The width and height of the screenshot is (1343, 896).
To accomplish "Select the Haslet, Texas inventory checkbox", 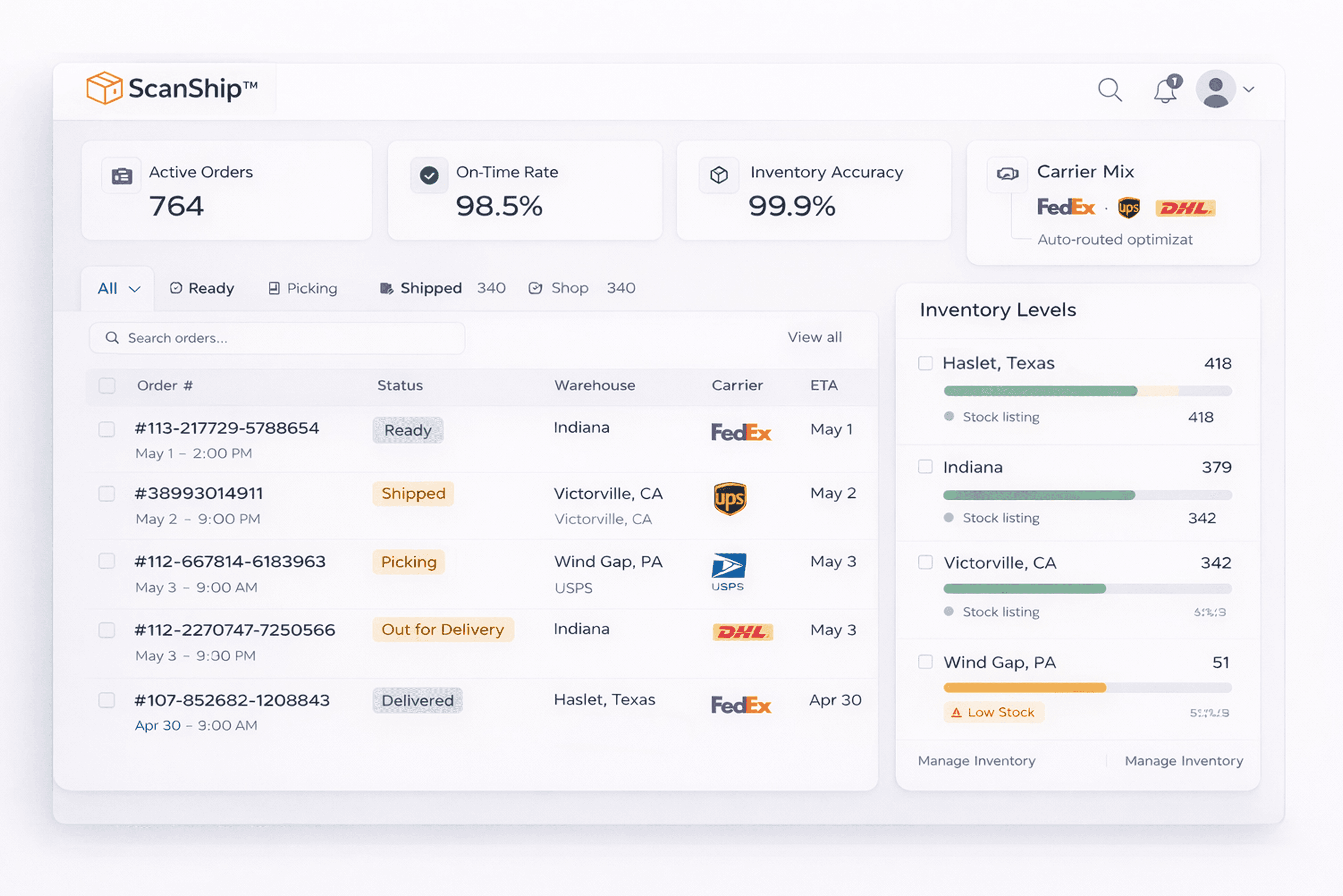I will coord(925,364).
